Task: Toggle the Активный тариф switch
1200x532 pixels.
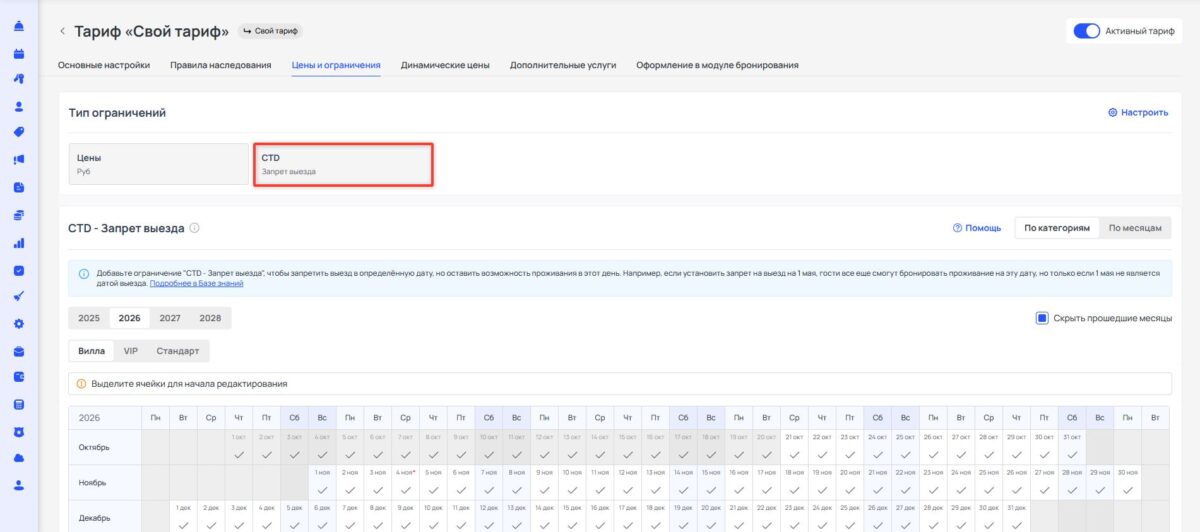Action: [1086, 31]
